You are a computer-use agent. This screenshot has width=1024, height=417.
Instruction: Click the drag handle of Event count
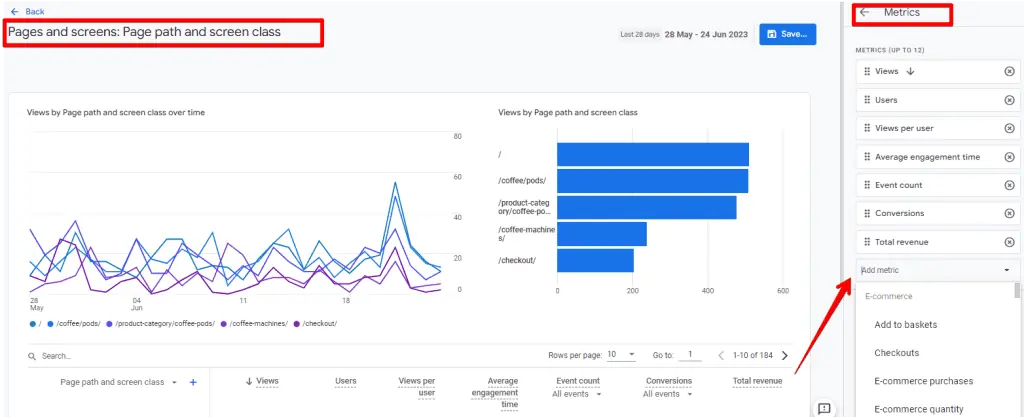coord(867,185)
